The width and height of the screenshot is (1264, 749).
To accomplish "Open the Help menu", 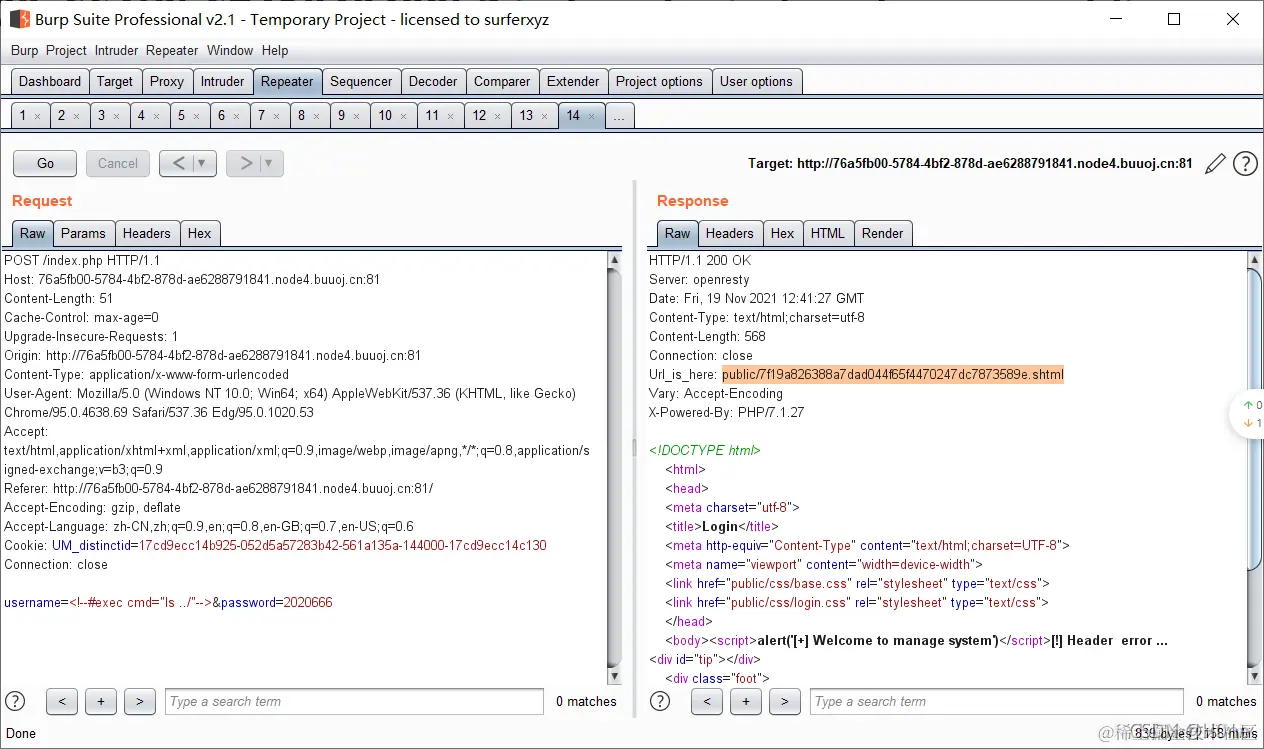I will tap(275, 50).
